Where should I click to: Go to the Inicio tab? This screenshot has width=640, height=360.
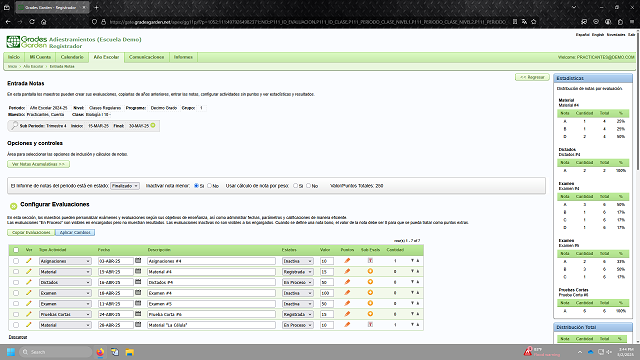pos(14,57)
